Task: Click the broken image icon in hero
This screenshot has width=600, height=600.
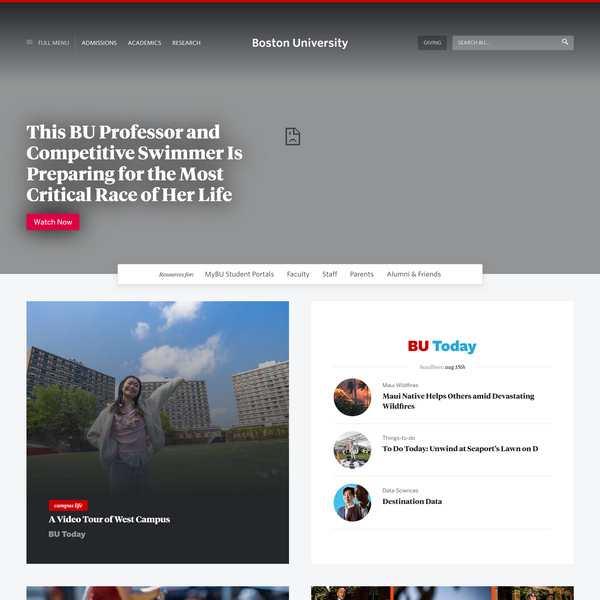Action: click(292, 136)
